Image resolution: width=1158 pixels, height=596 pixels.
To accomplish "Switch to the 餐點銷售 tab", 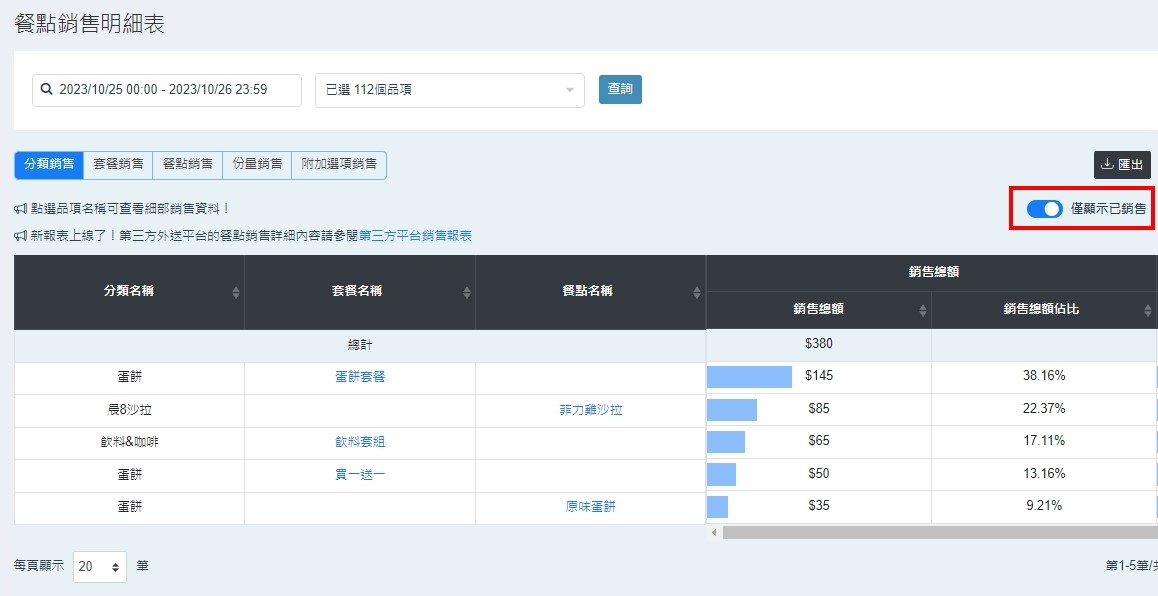I will point(187,165).
